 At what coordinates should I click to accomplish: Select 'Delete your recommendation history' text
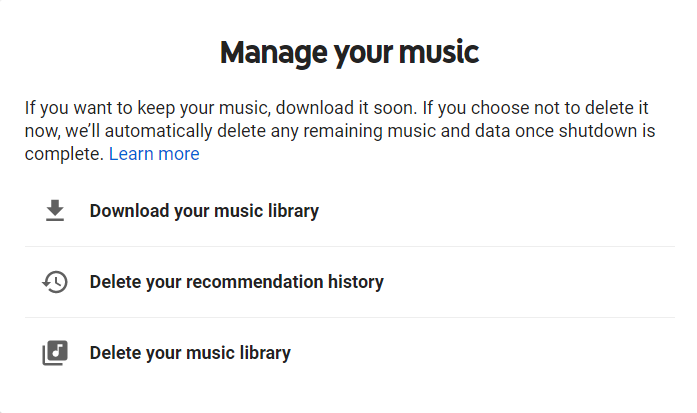click(x=236, y=282)
